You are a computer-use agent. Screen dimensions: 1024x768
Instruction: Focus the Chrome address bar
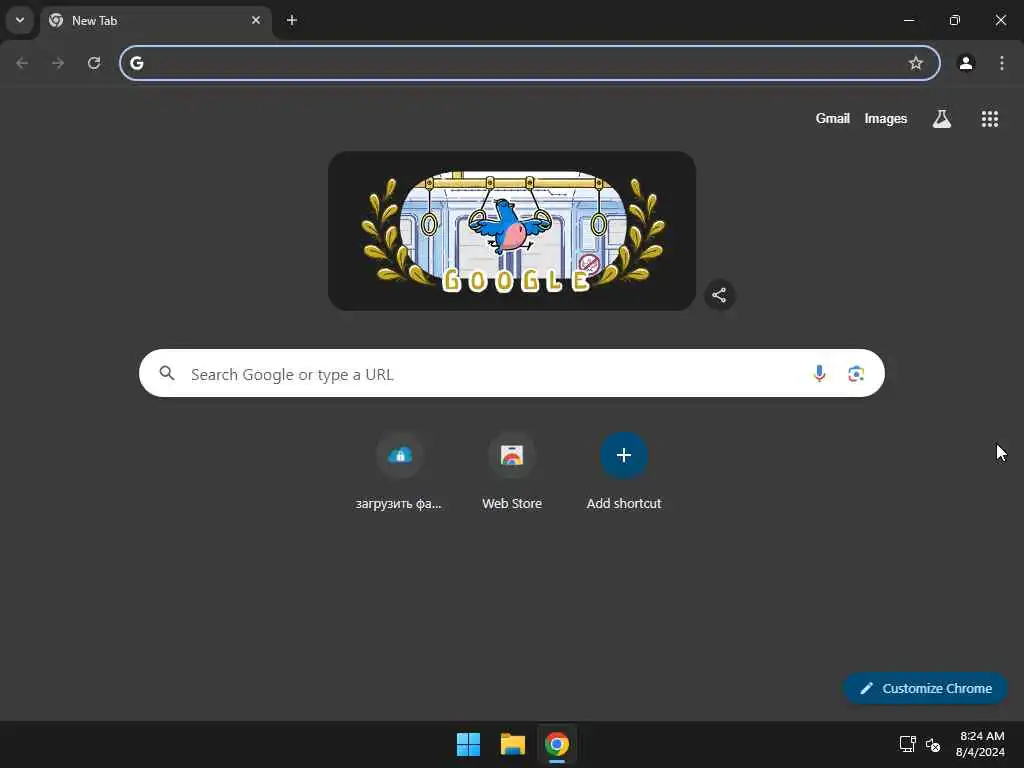click(x=530, y=63)
